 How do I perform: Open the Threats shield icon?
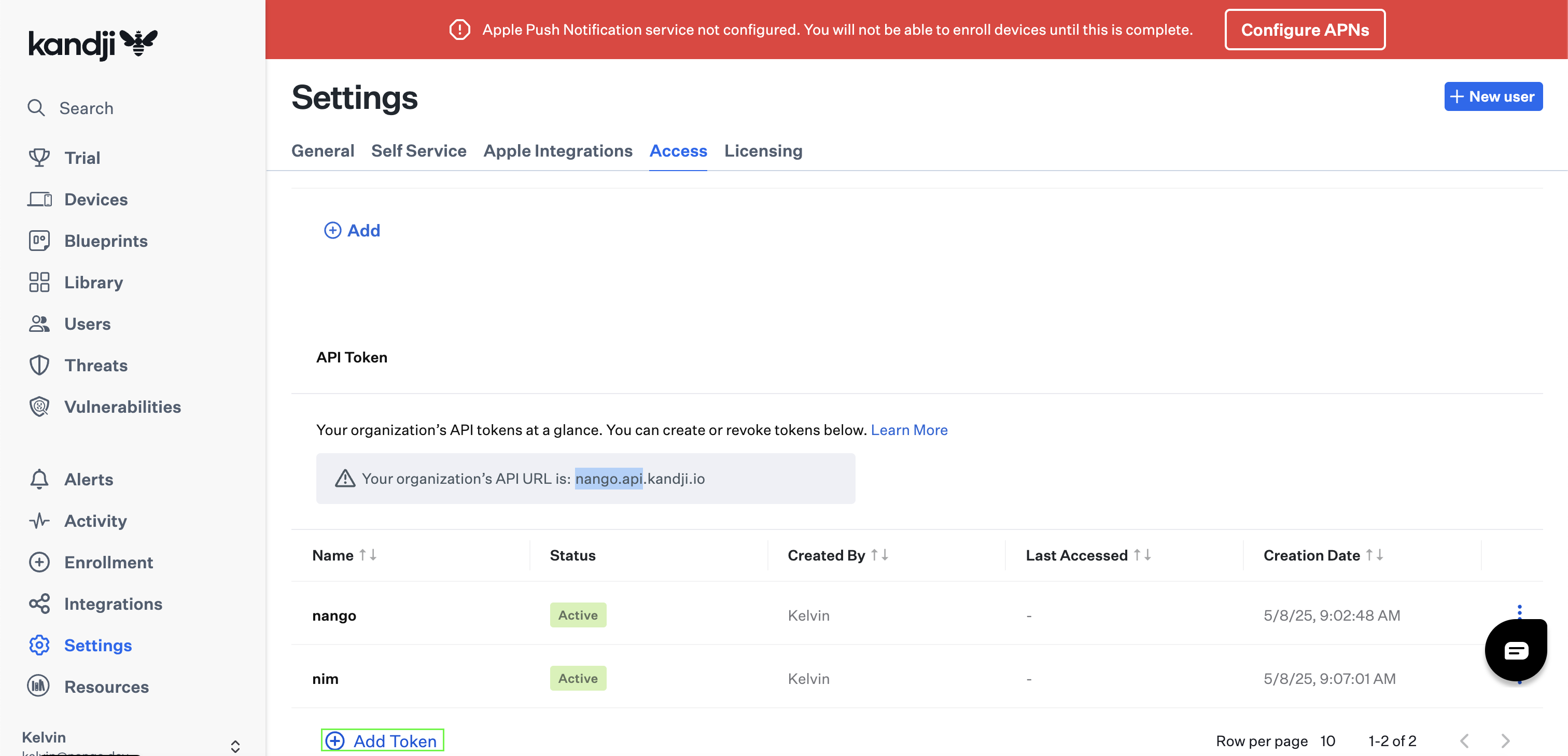click(x=39, y=365)
